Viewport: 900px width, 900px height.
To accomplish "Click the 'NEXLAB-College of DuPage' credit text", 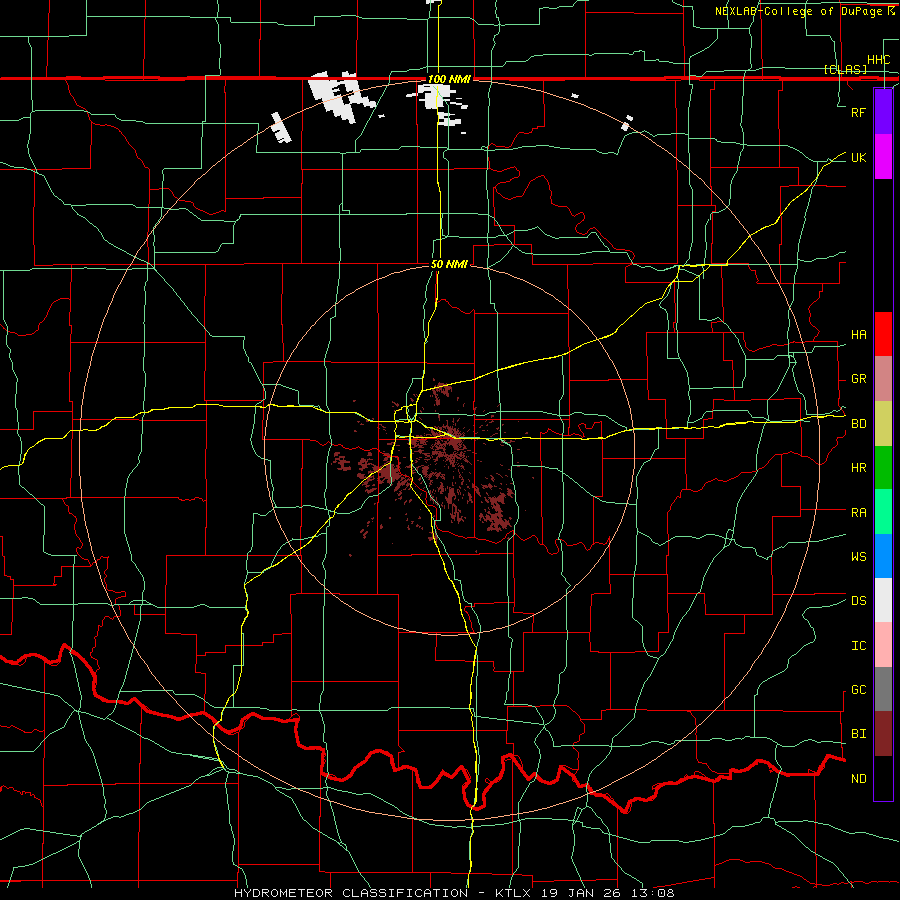I will click(798, 11).
